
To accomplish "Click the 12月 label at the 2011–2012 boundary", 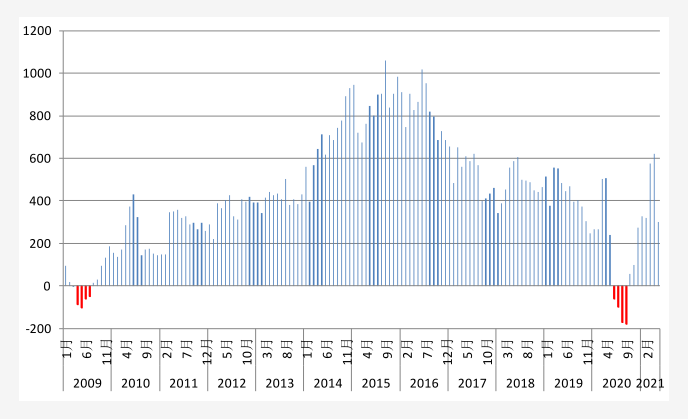I will [208, 352].
